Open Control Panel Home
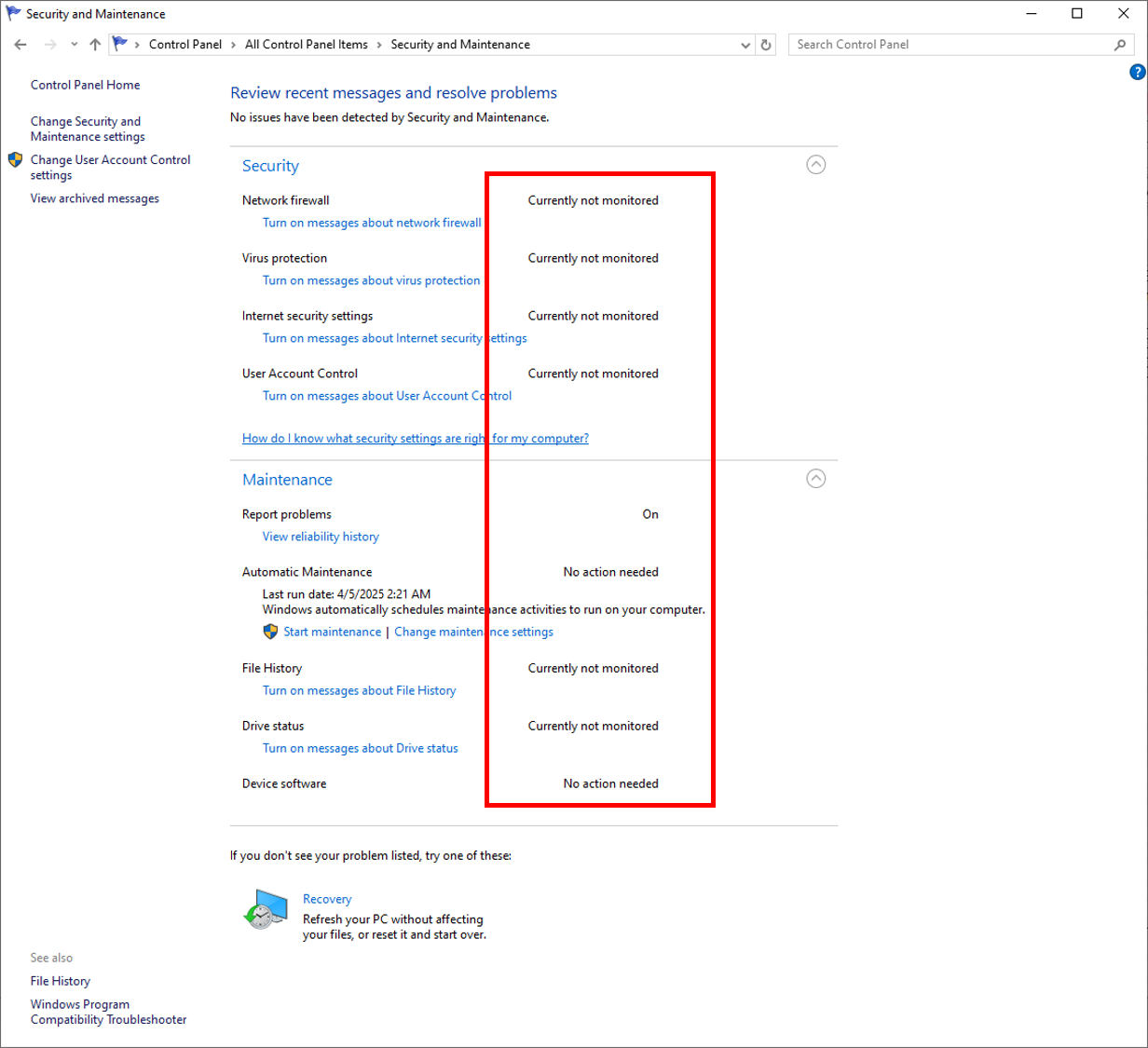The width and height of the screenshot is (1148, 1048). 85,85
